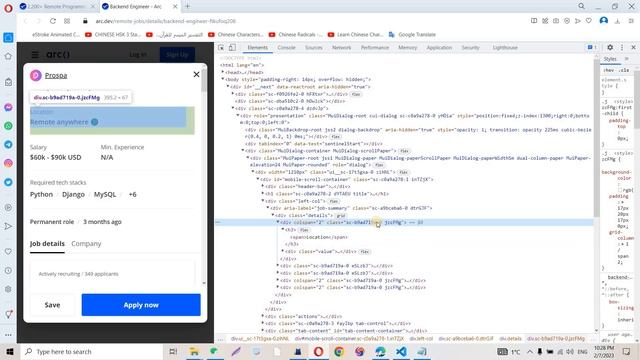Open the Prospa company link
Viewport: 640px width, 360px height.
(x=56, y=75)
